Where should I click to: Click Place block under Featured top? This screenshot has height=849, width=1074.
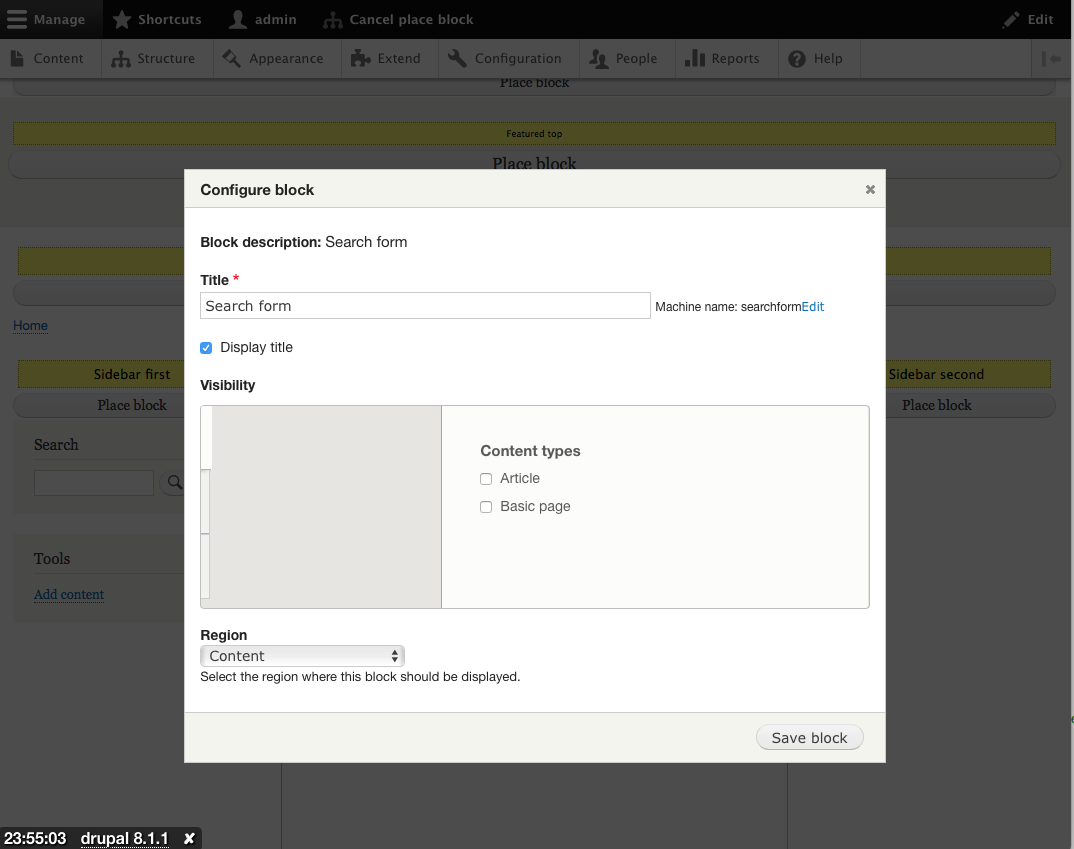tap(534, 164)
